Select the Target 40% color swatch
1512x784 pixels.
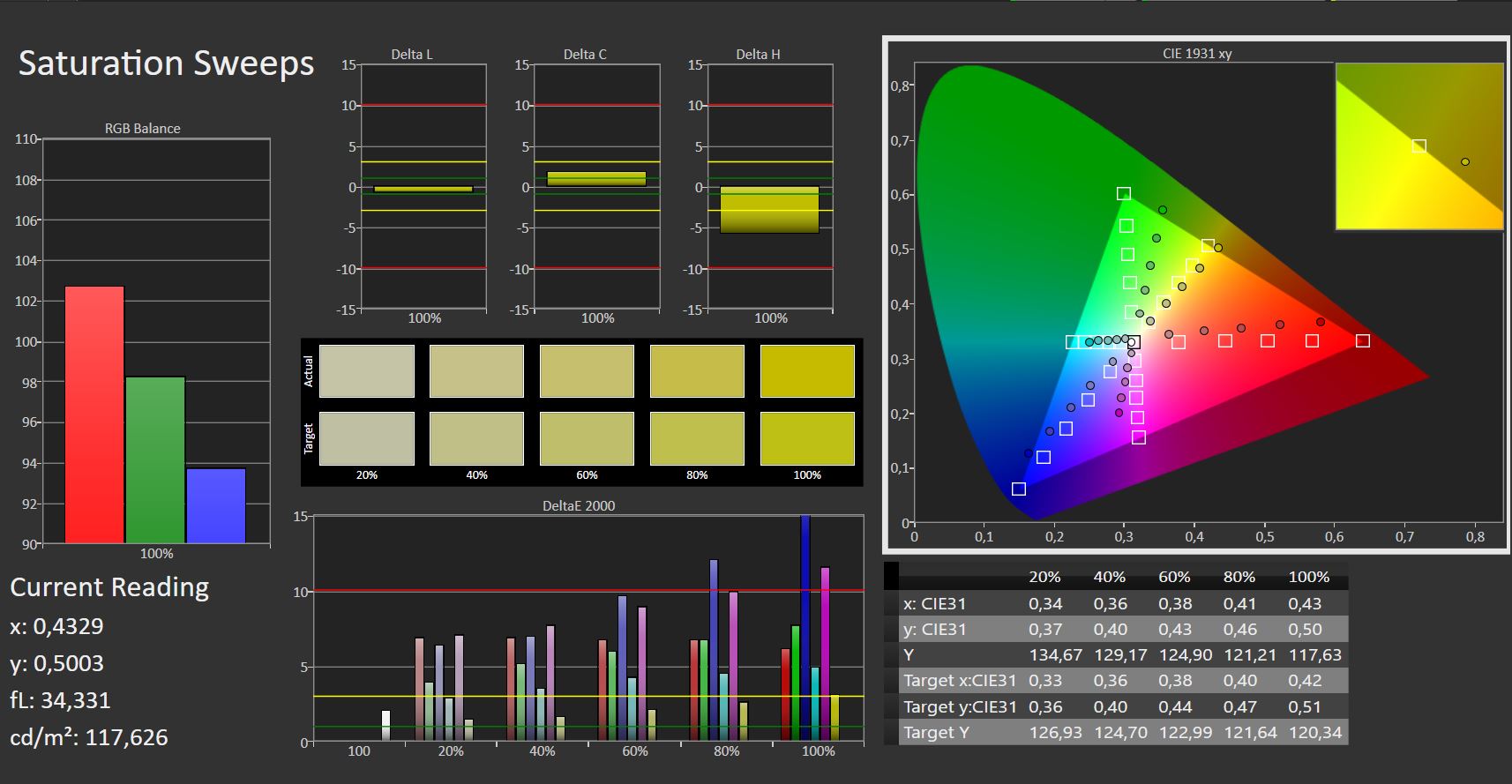(476, 438)
